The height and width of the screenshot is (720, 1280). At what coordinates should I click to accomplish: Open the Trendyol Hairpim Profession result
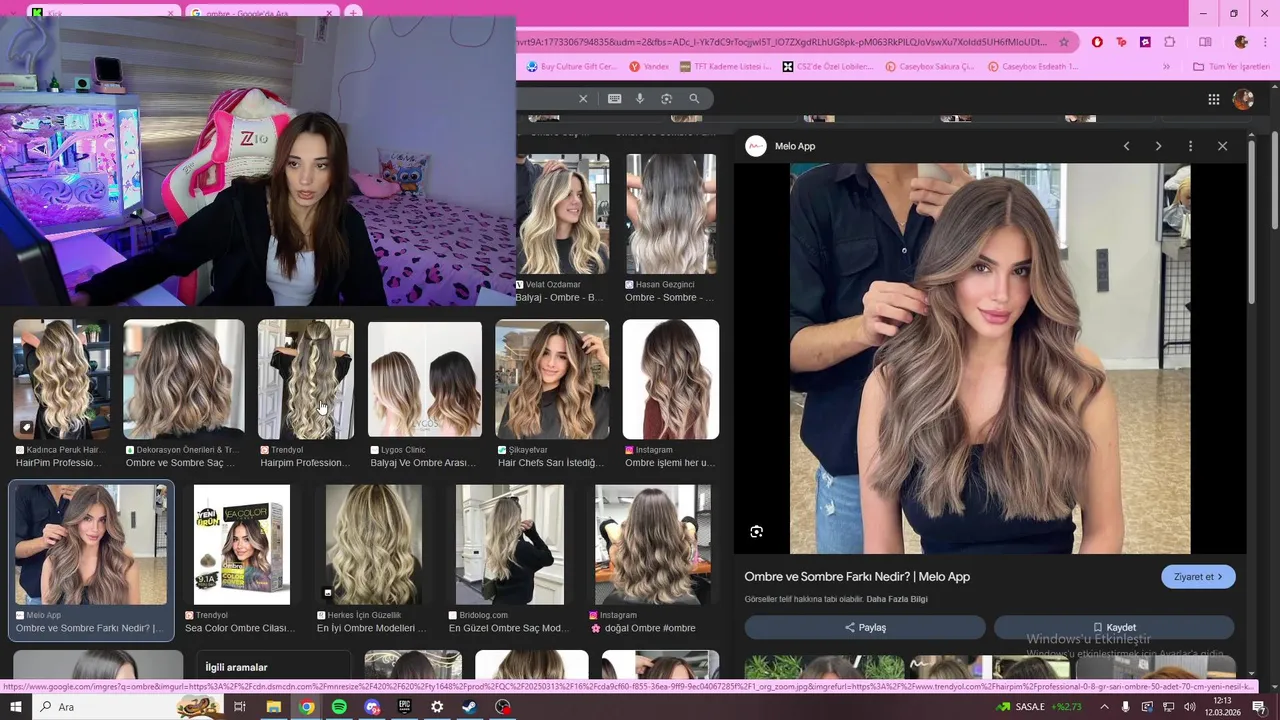point(305,394)
